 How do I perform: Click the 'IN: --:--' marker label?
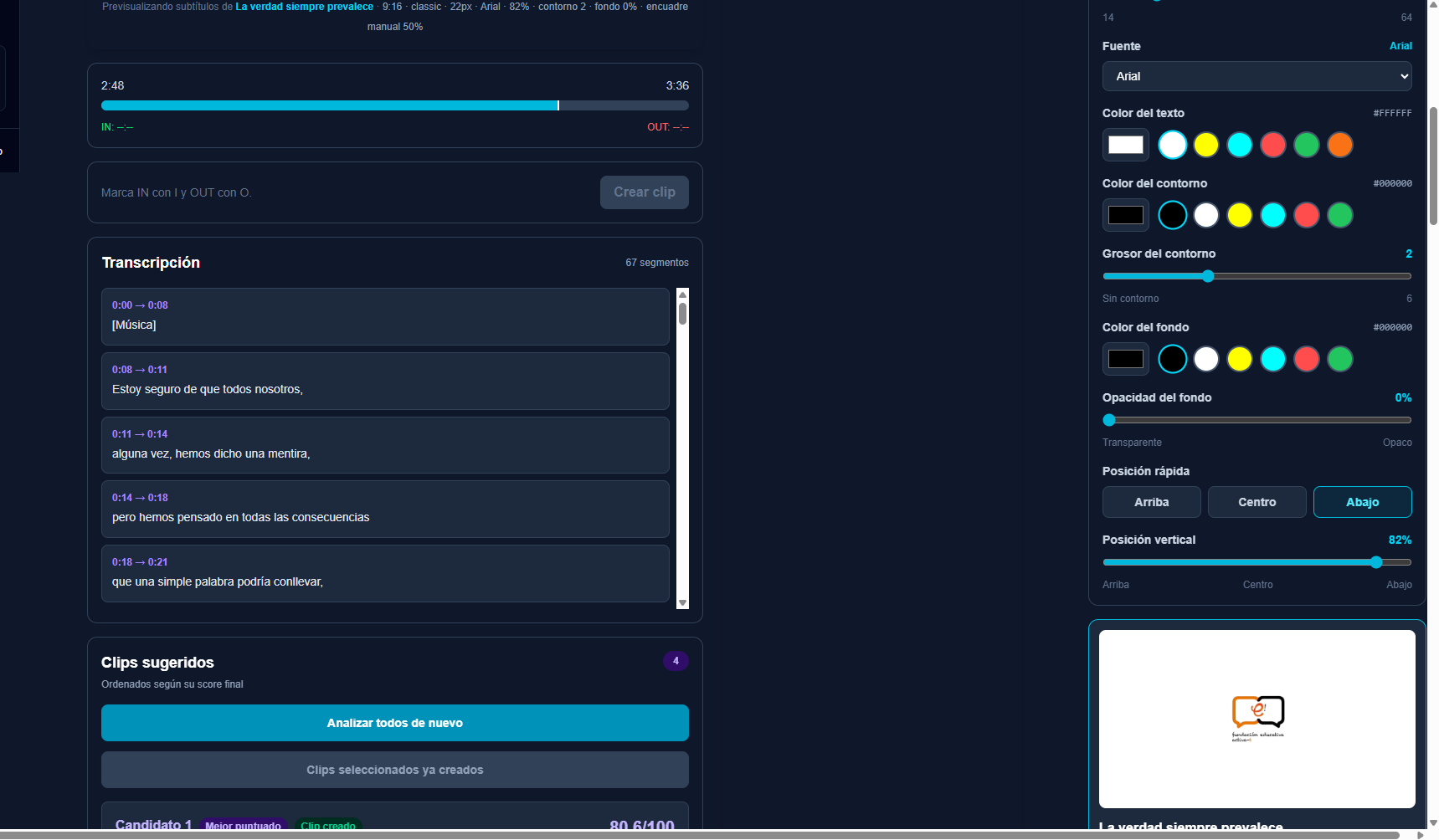[117, 127]
